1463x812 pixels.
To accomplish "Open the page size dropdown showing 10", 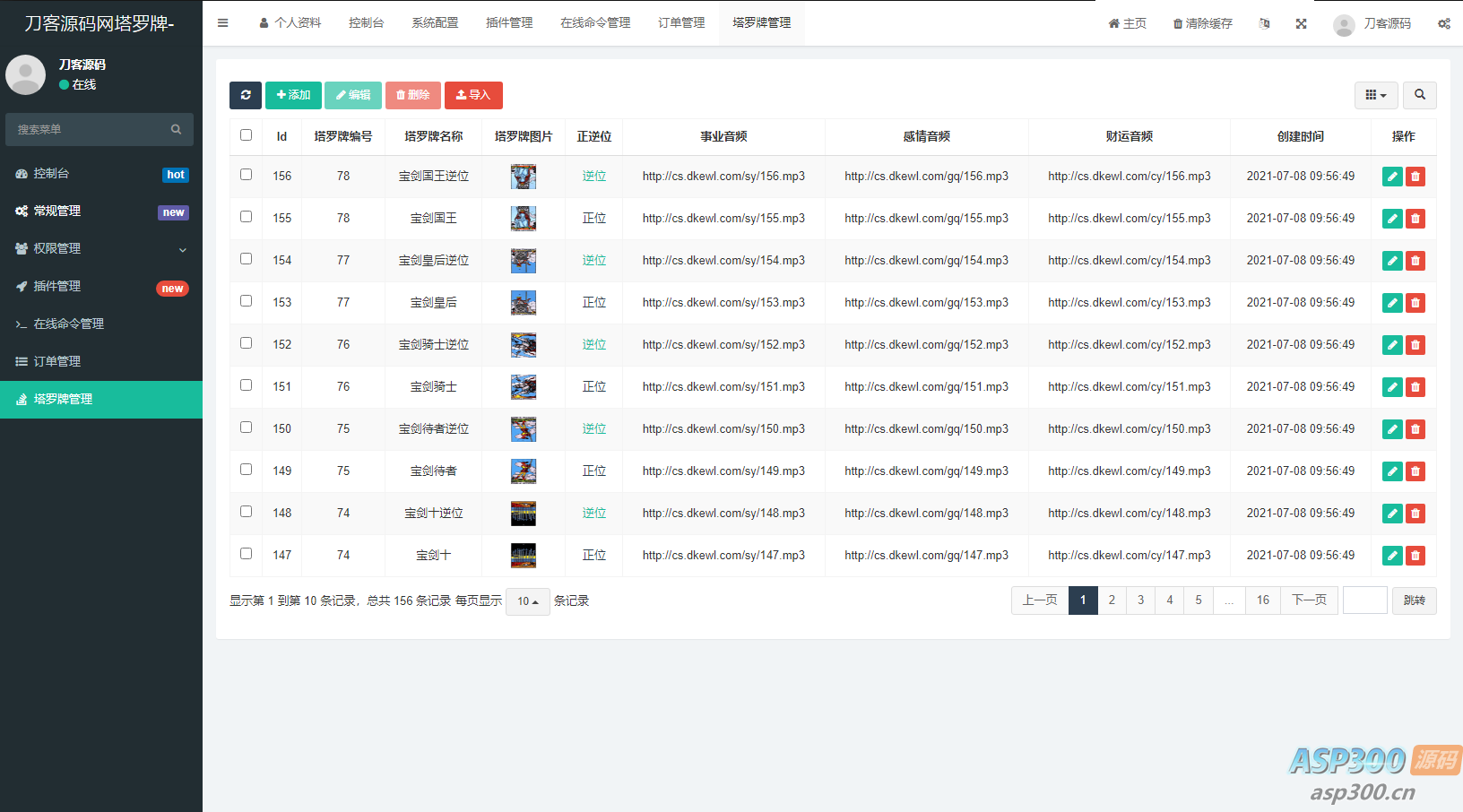I will [x=527, y=601].
